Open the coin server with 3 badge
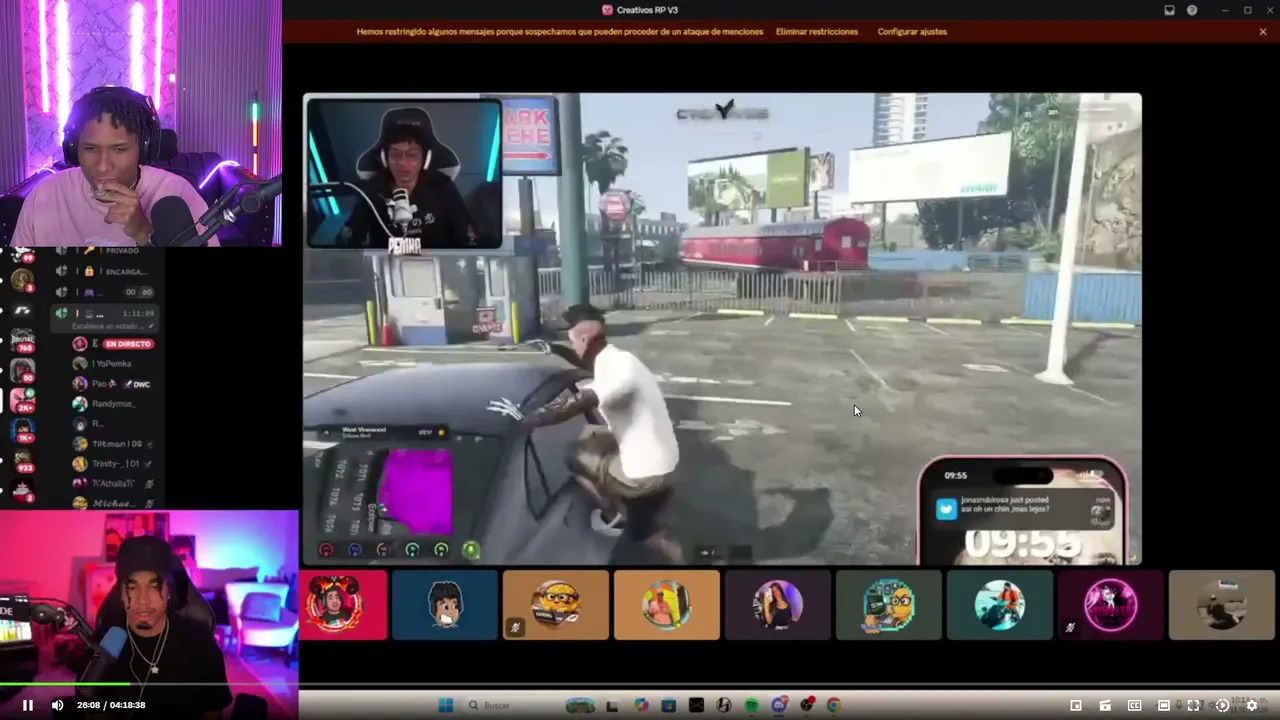 point(22,280)
